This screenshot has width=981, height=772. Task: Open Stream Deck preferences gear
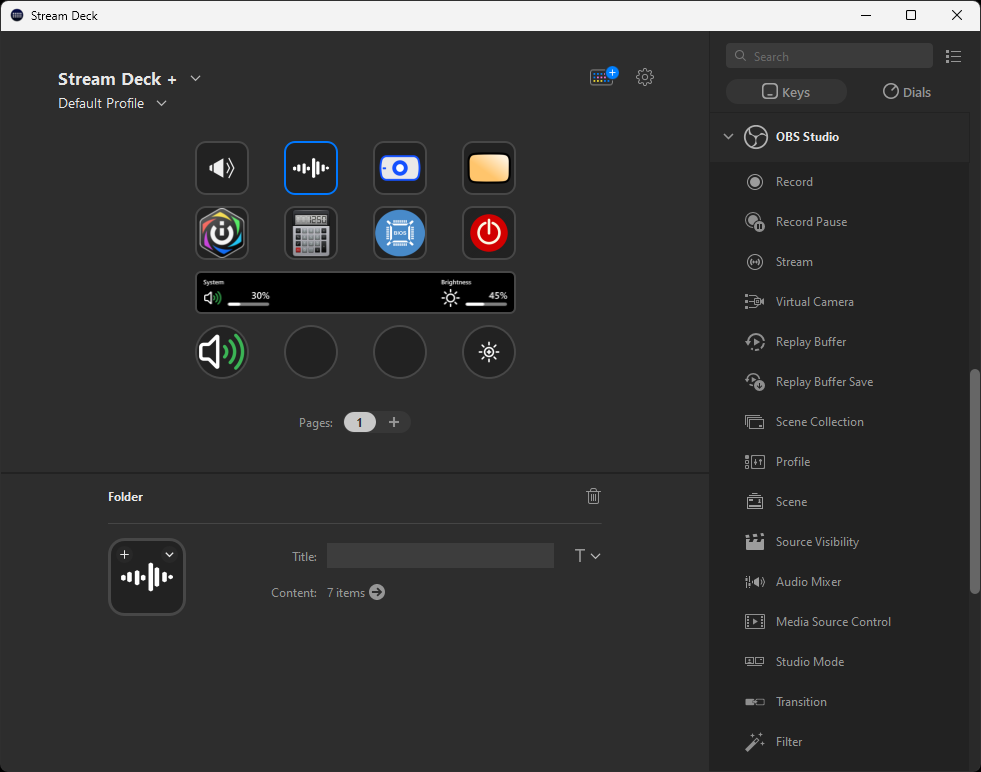pyautogui.click(x=645, y=77)
